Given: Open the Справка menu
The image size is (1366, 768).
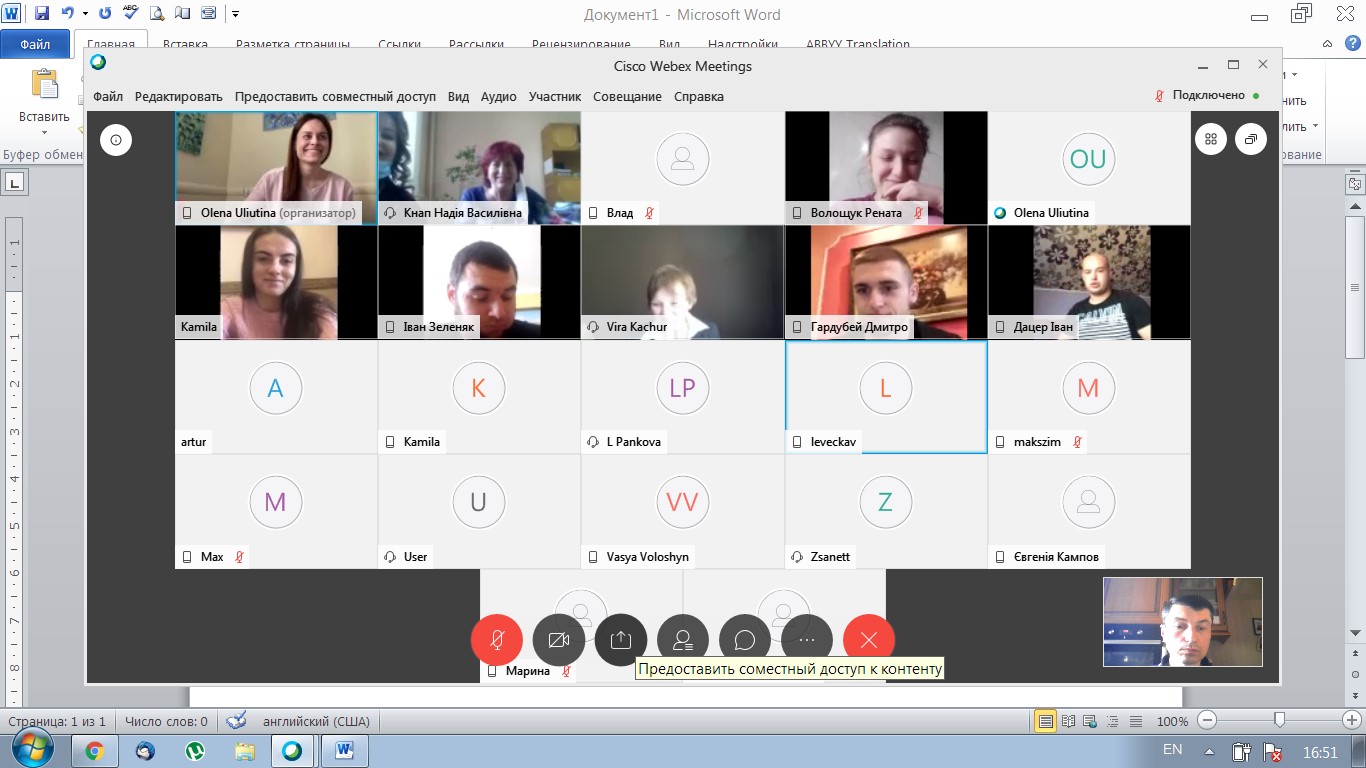Looking at the screenshot, I should click(699, 96).
